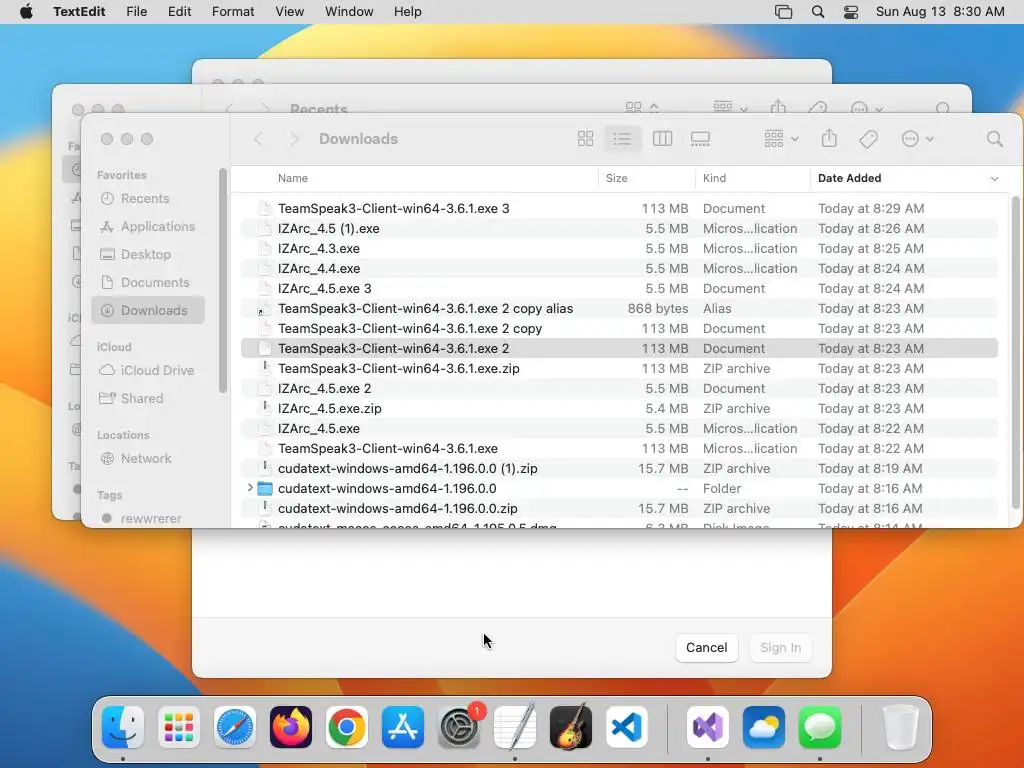Open the Window menu

click(x=349, y=12)
